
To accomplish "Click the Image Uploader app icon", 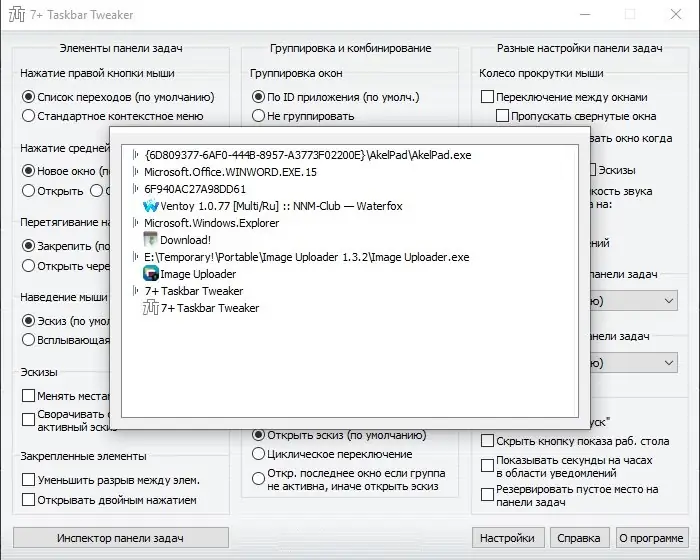I will (x=151, y=273).
